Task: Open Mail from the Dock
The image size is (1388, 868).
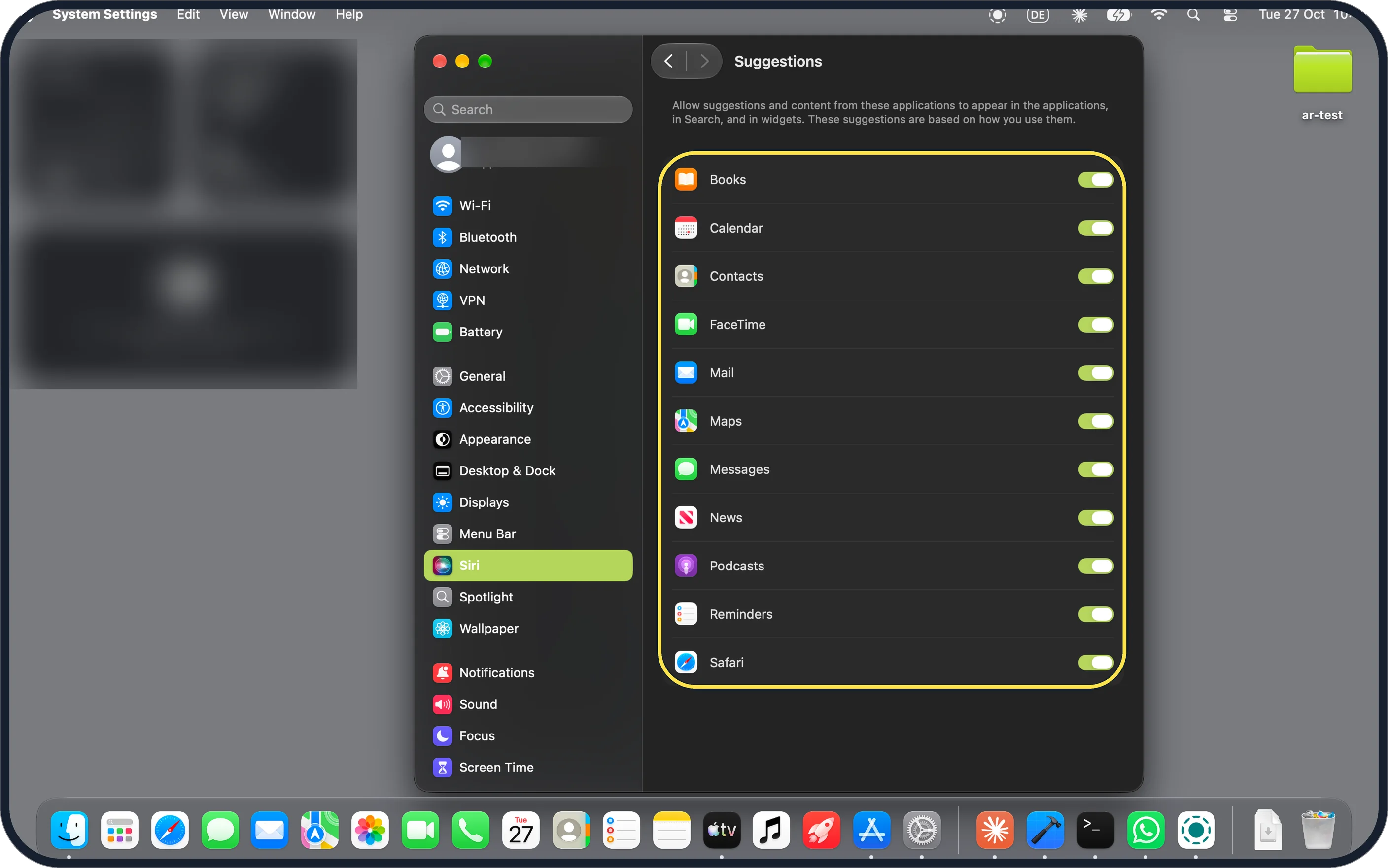Action: (x=269, y=830)
